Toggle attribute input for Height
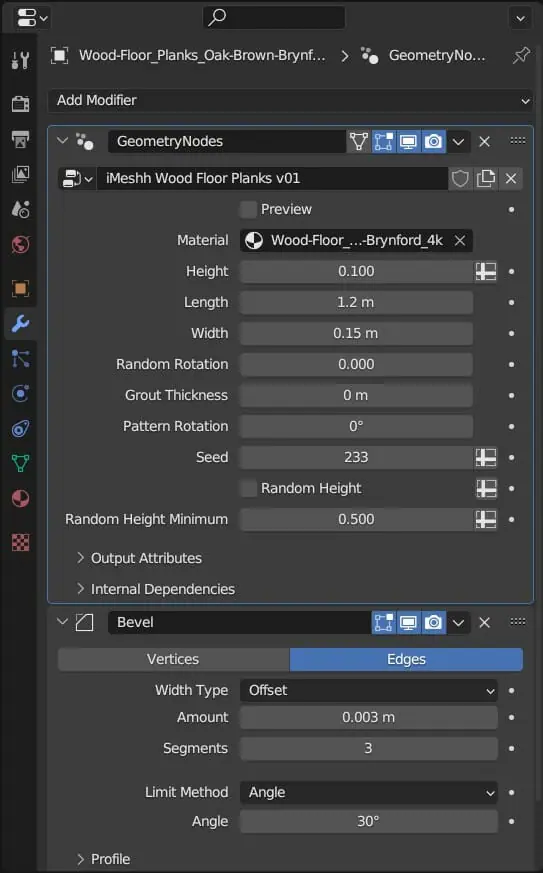Viewport: 543px width, 873px height. 486,272
